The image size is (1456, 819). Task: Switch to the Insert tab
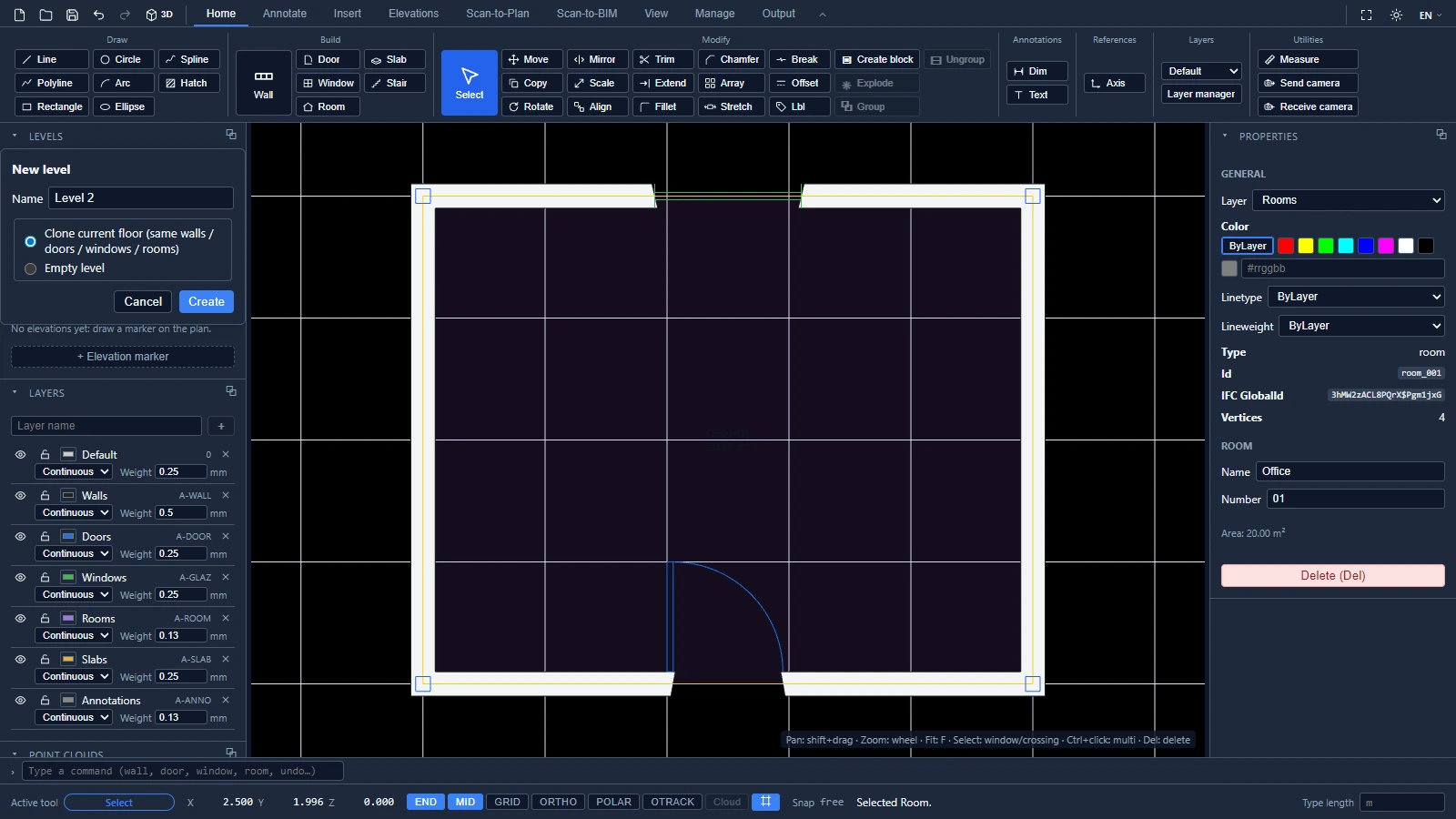[347, 14]
